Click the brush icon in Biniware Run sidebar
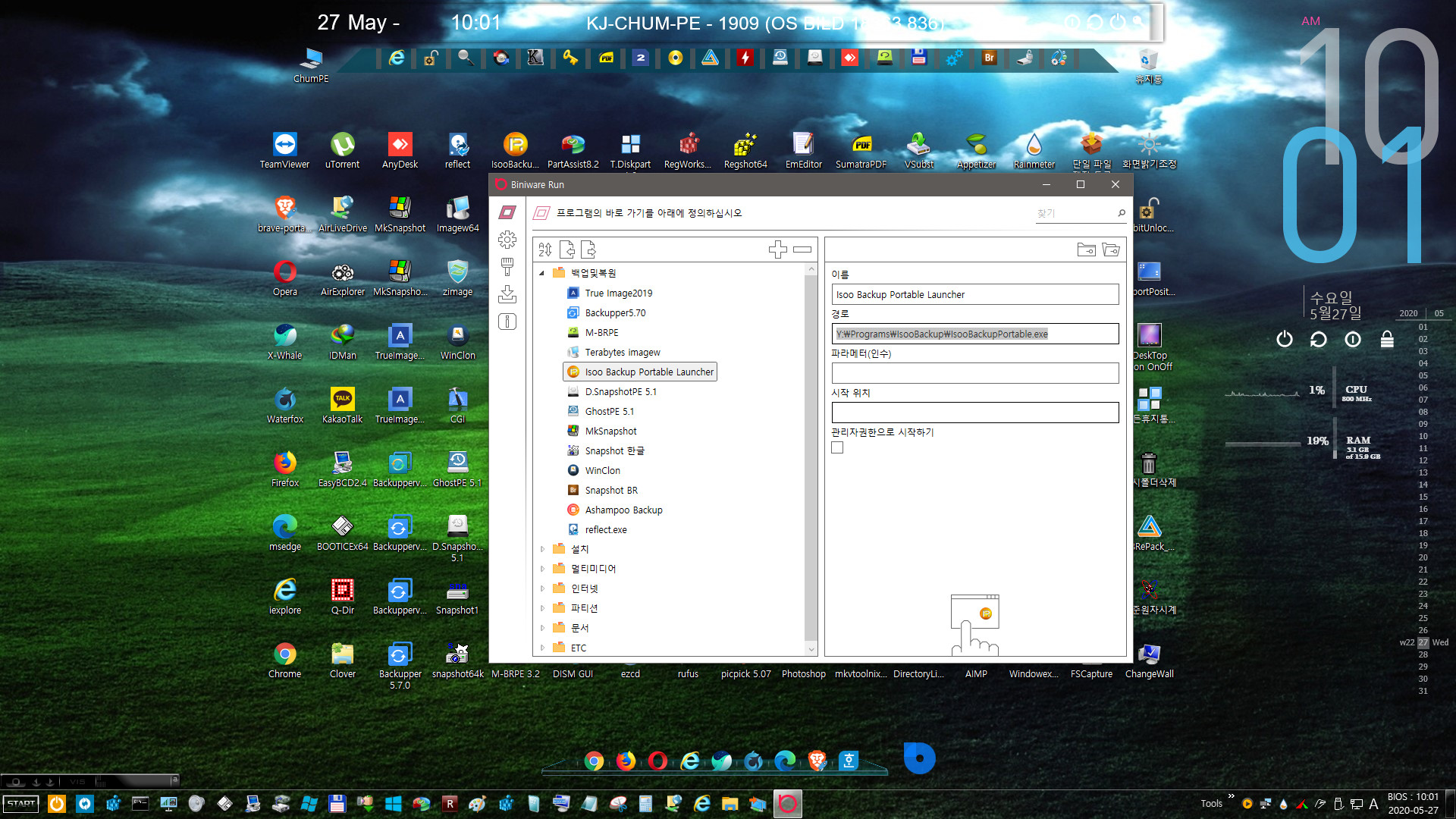Viewport: 1456px width, 819px height. (x=507, y=266)
